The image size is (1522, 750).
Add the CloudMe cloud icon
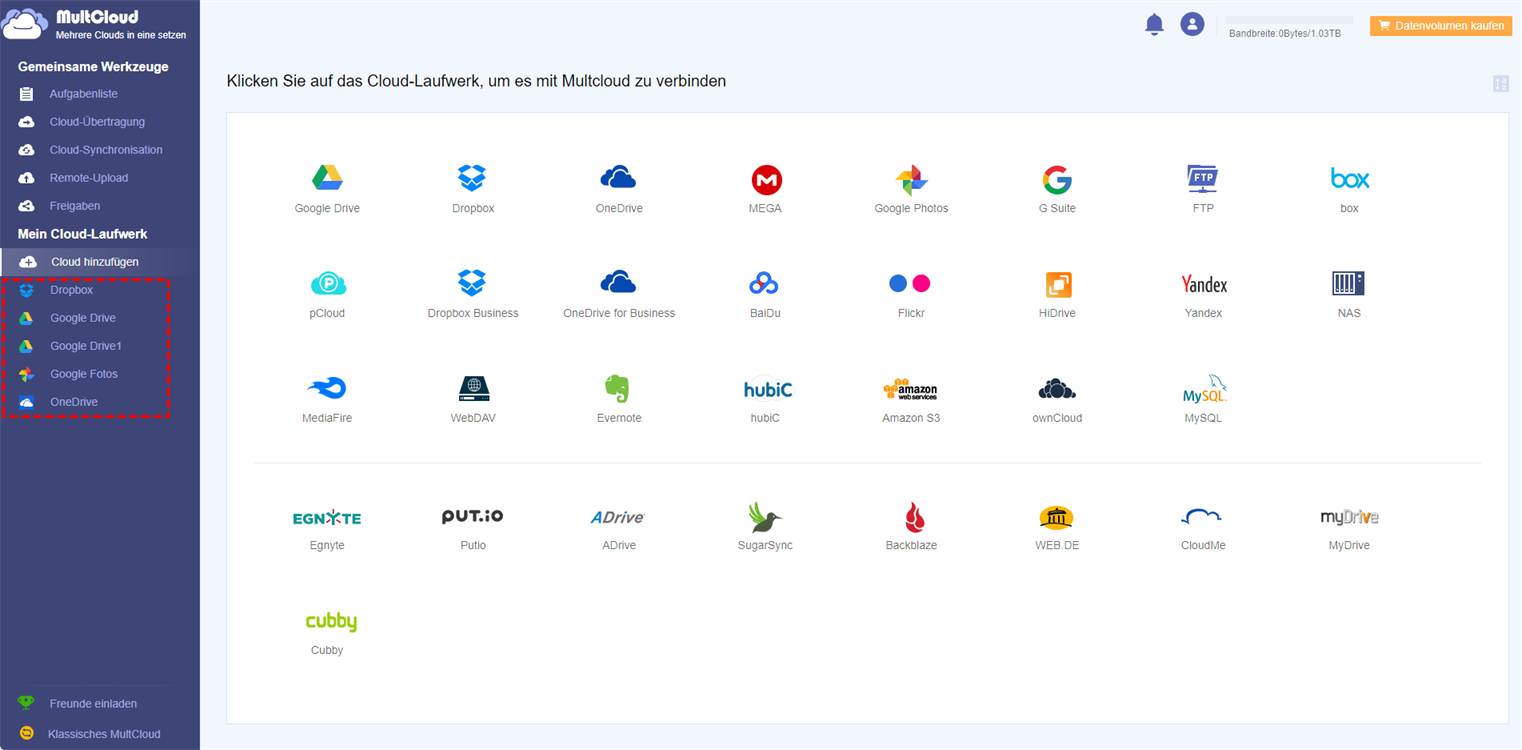click(x=1202, y=517)
